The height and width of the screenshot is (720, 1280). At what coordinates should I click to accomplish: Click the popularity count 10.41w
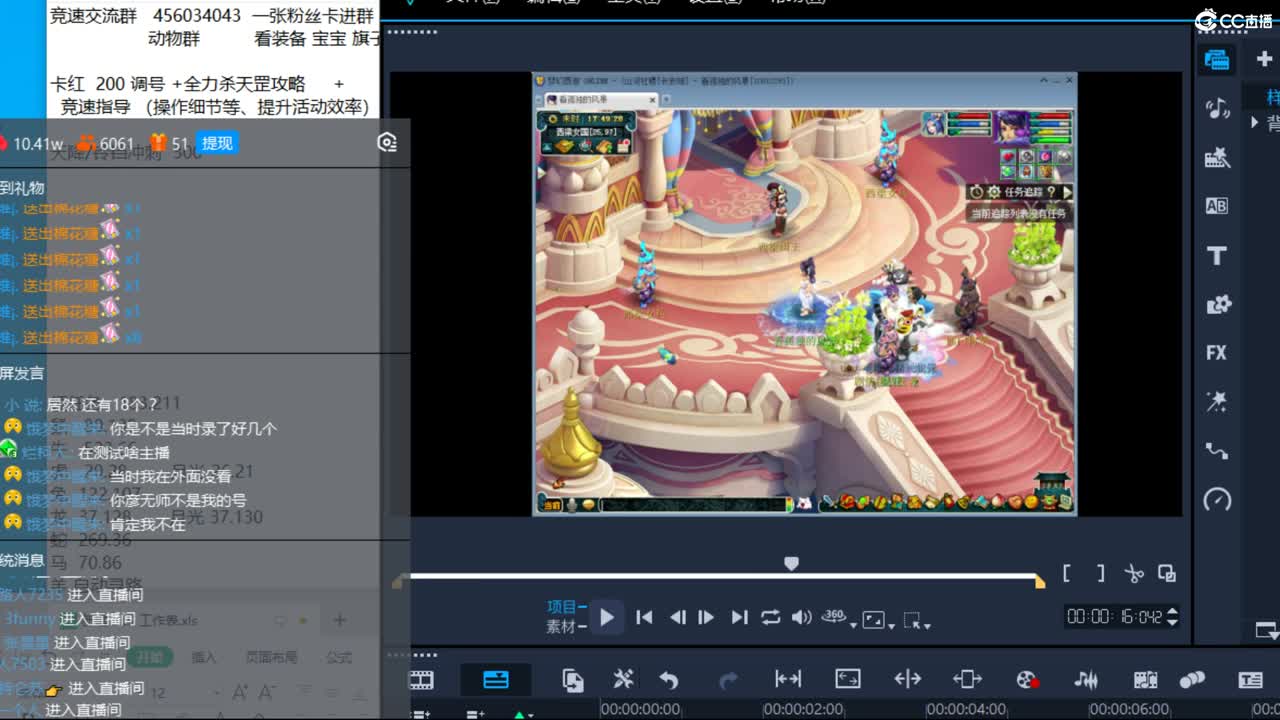tap(38, 144)
